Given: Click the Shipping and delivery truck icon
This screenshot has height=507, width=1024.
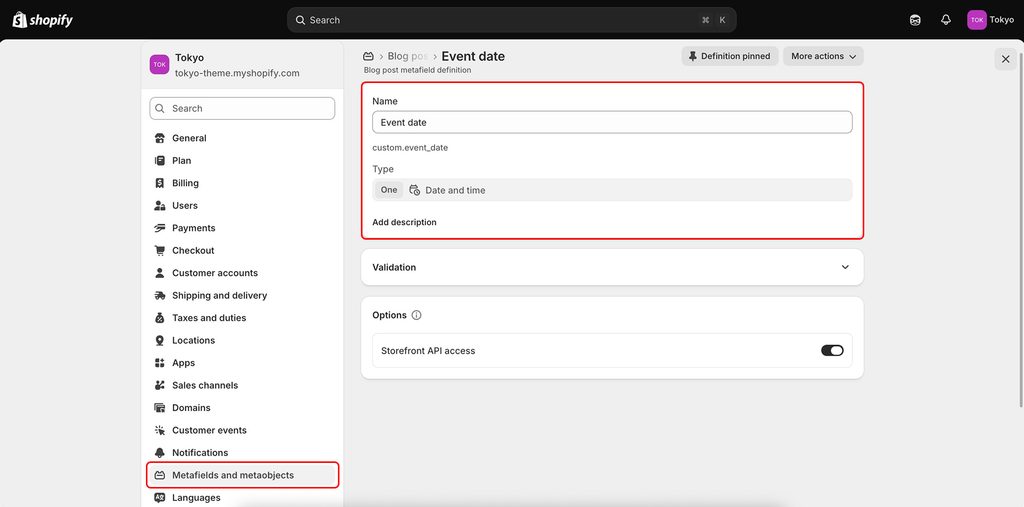Looking at the screenshot, I should click(159, 295).
